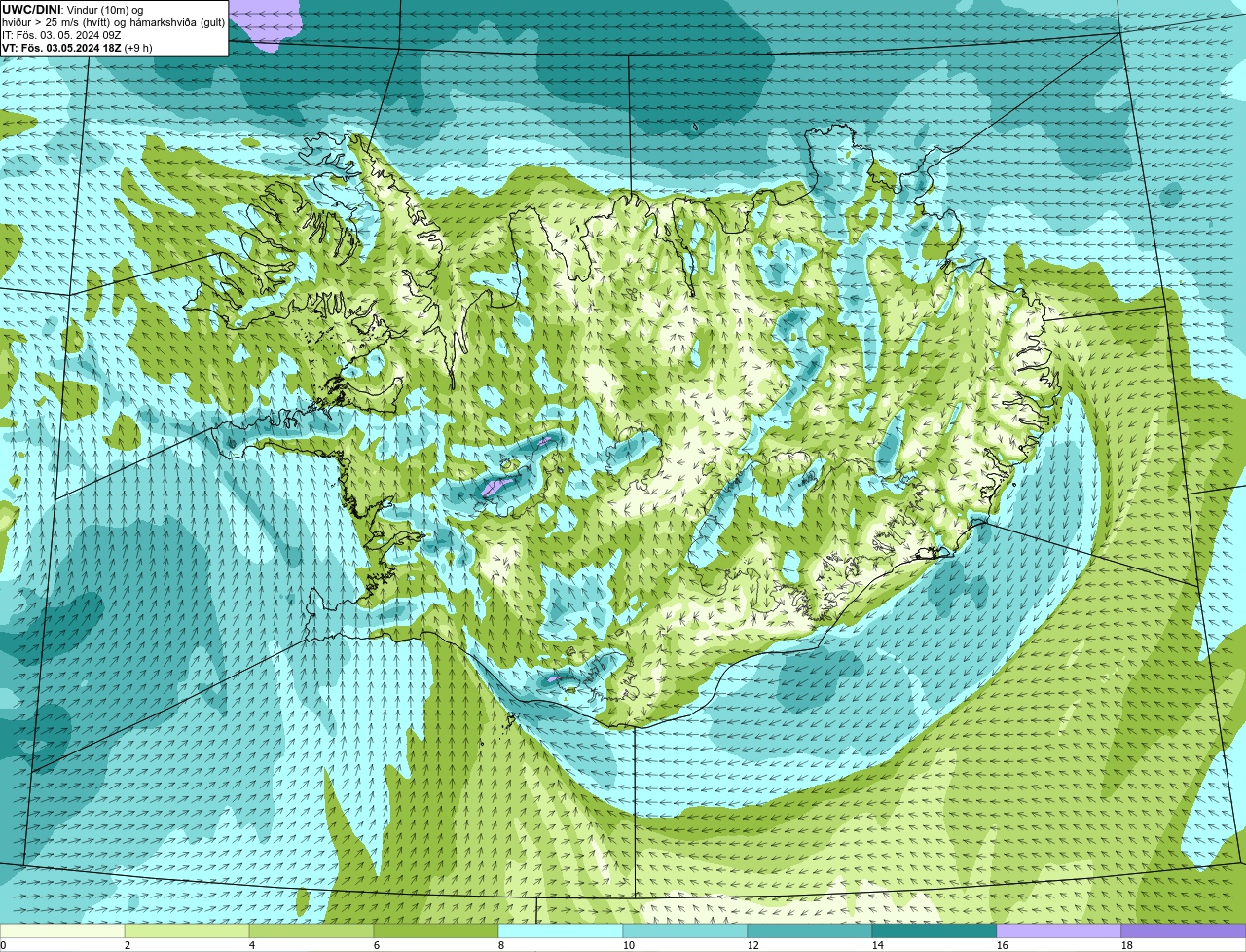
Task: Pick the teal 12–14 m/s legend swatch
Action: [810, 931]
